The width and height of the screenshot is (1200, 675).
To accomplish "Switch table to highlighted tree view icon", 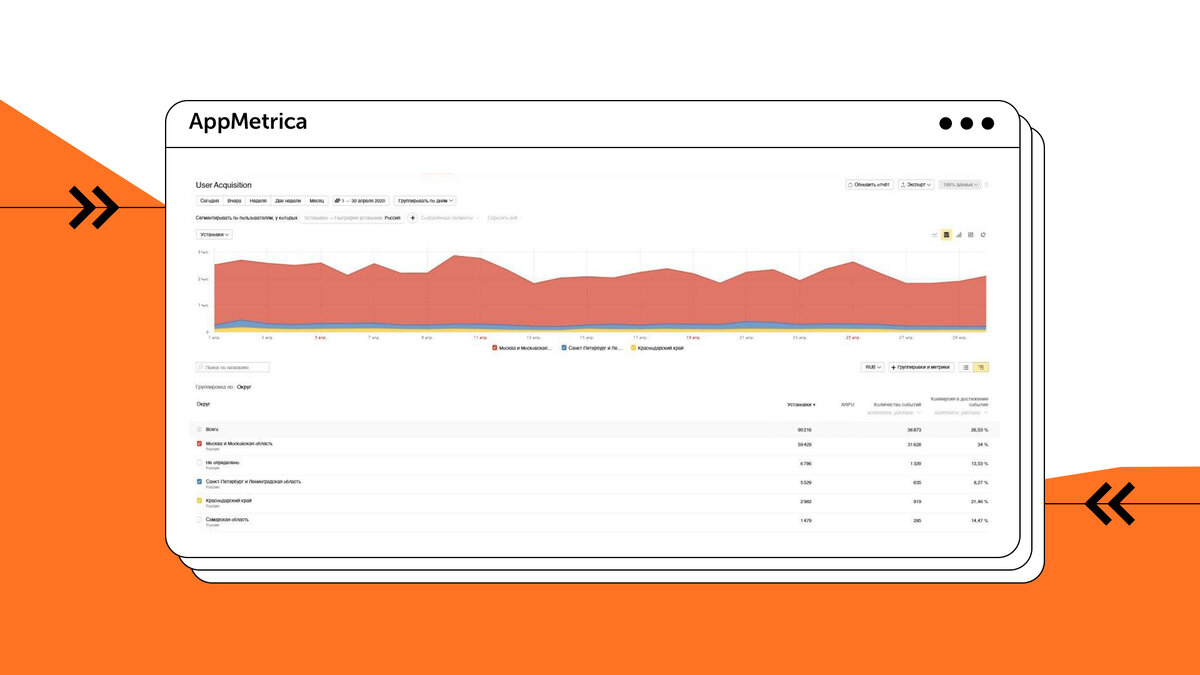I will [x=981, y=368].
